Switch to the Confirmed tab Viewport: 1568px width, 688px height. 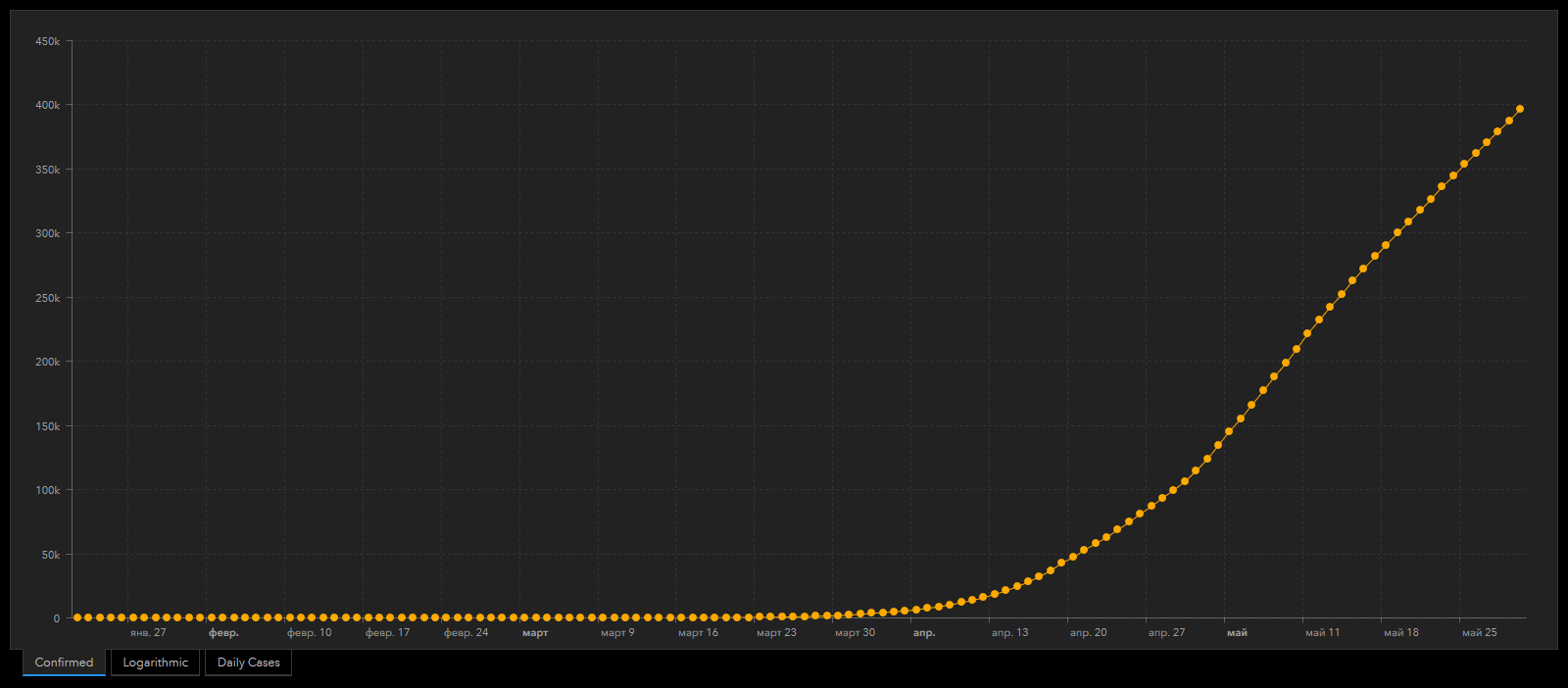coord(64,663)
